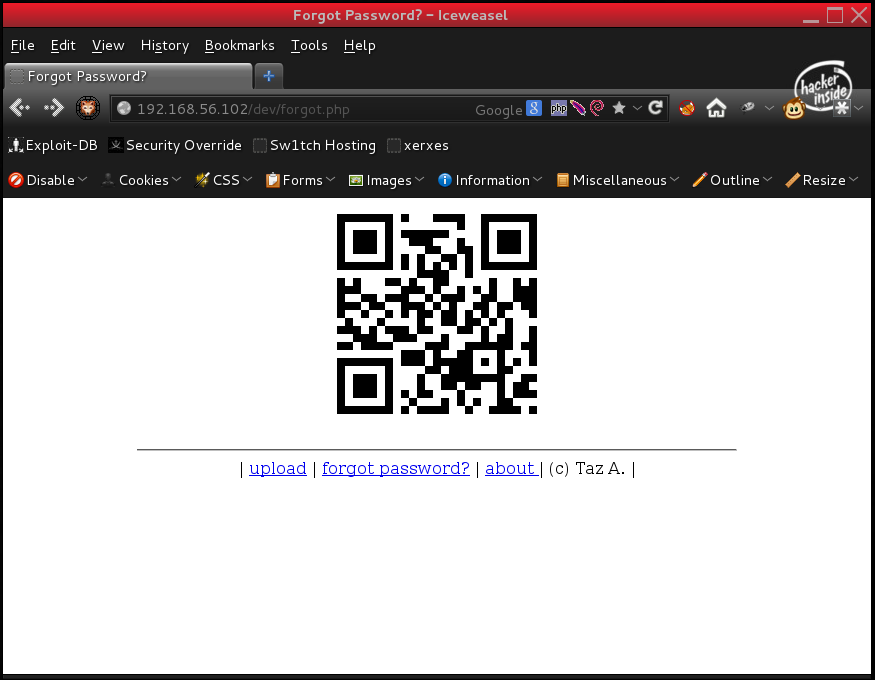Open the View menu
This screenshot has height=680, width=875.
coord(108,46)
